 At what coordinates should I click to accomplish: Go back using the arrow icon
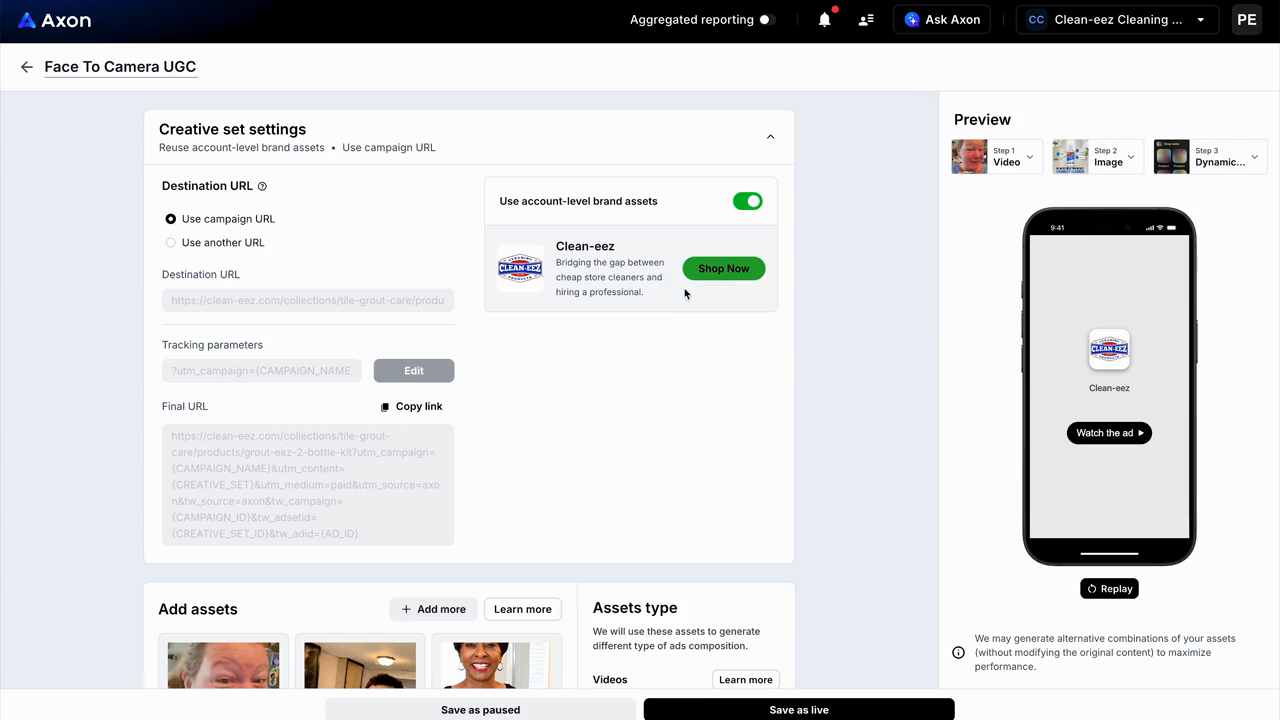pyautogui.click(x=26, y=67)
